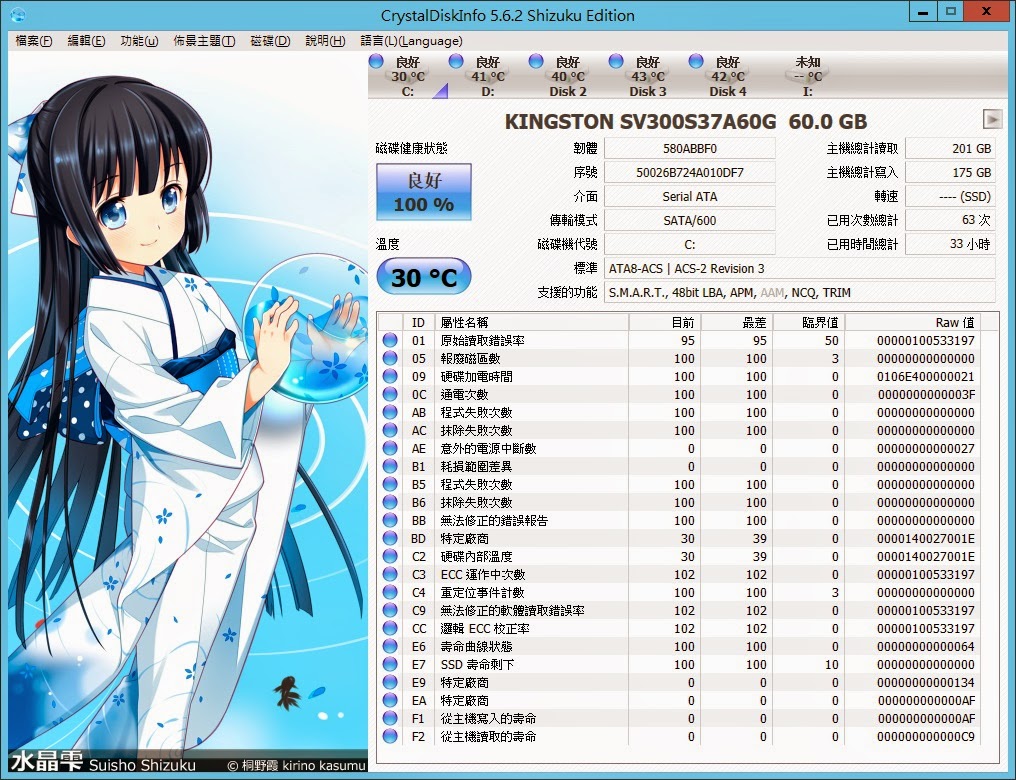The height and width of the screenshot is (780, 1016).
Task: Click status orb of attribute BB row
Action: (390, 520)
